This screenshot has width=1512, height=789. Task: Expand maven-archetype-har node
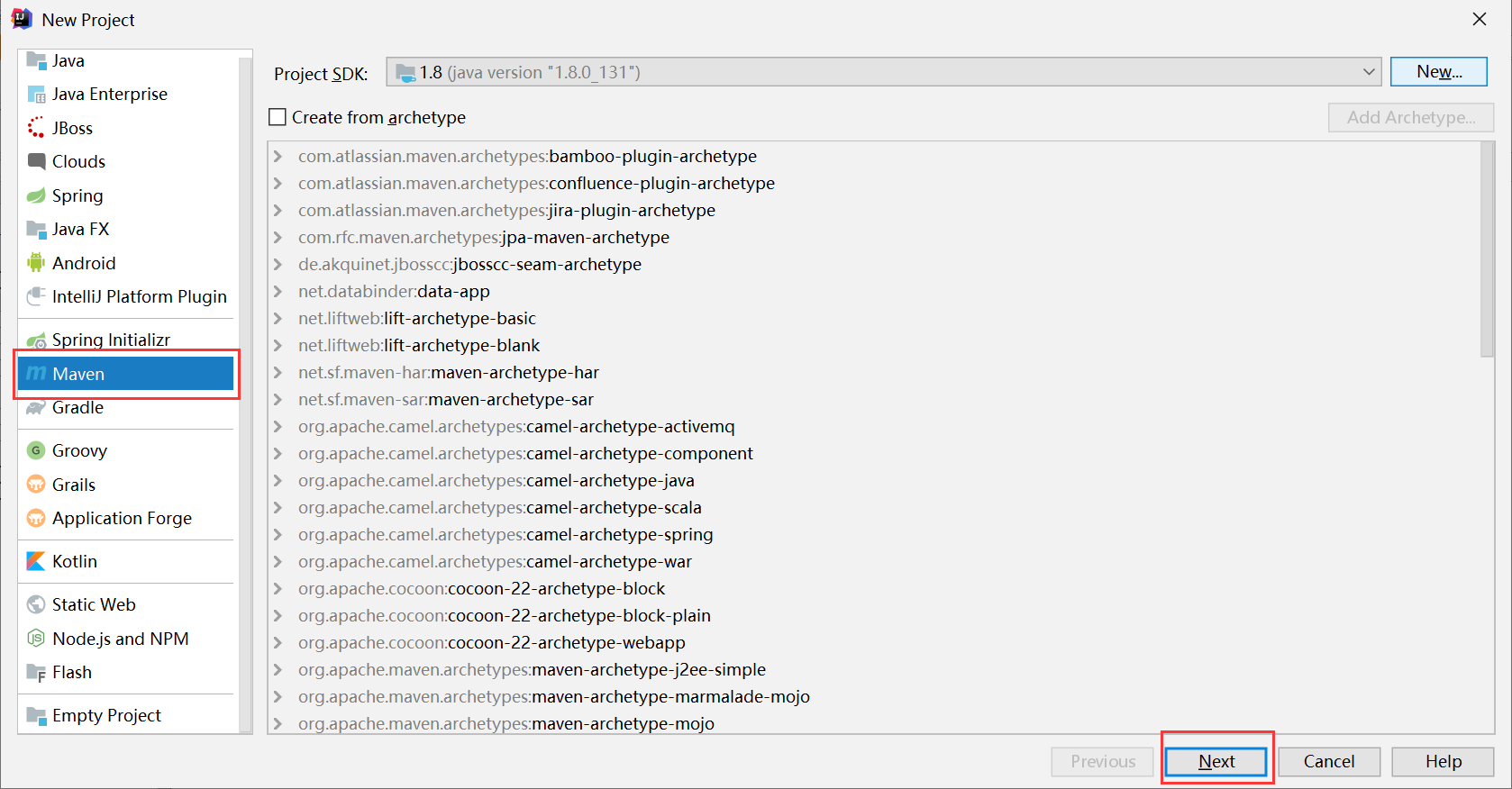click(278, 372)
